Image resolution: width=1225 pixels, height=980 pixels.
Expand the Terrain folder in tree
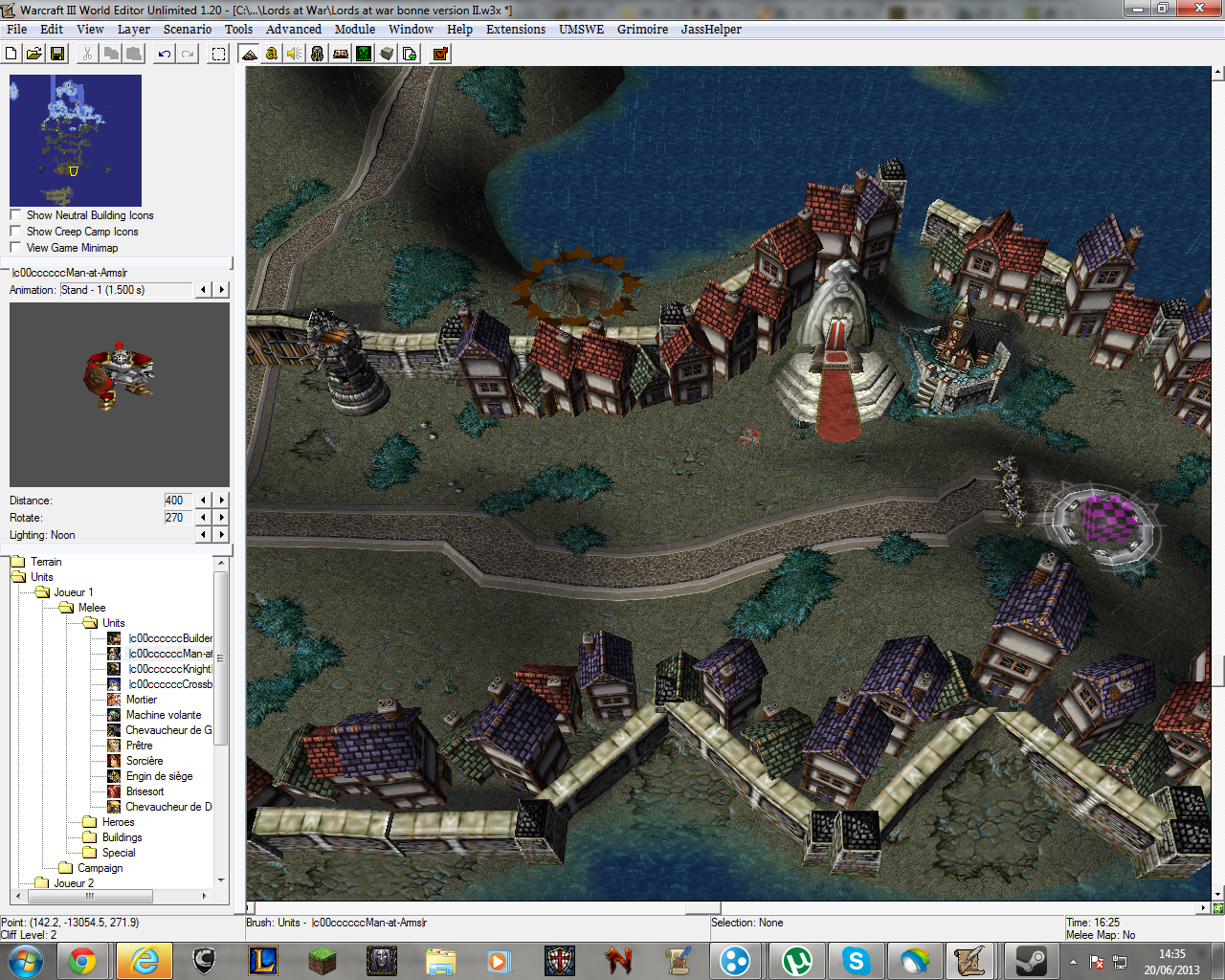click(18, 562)
